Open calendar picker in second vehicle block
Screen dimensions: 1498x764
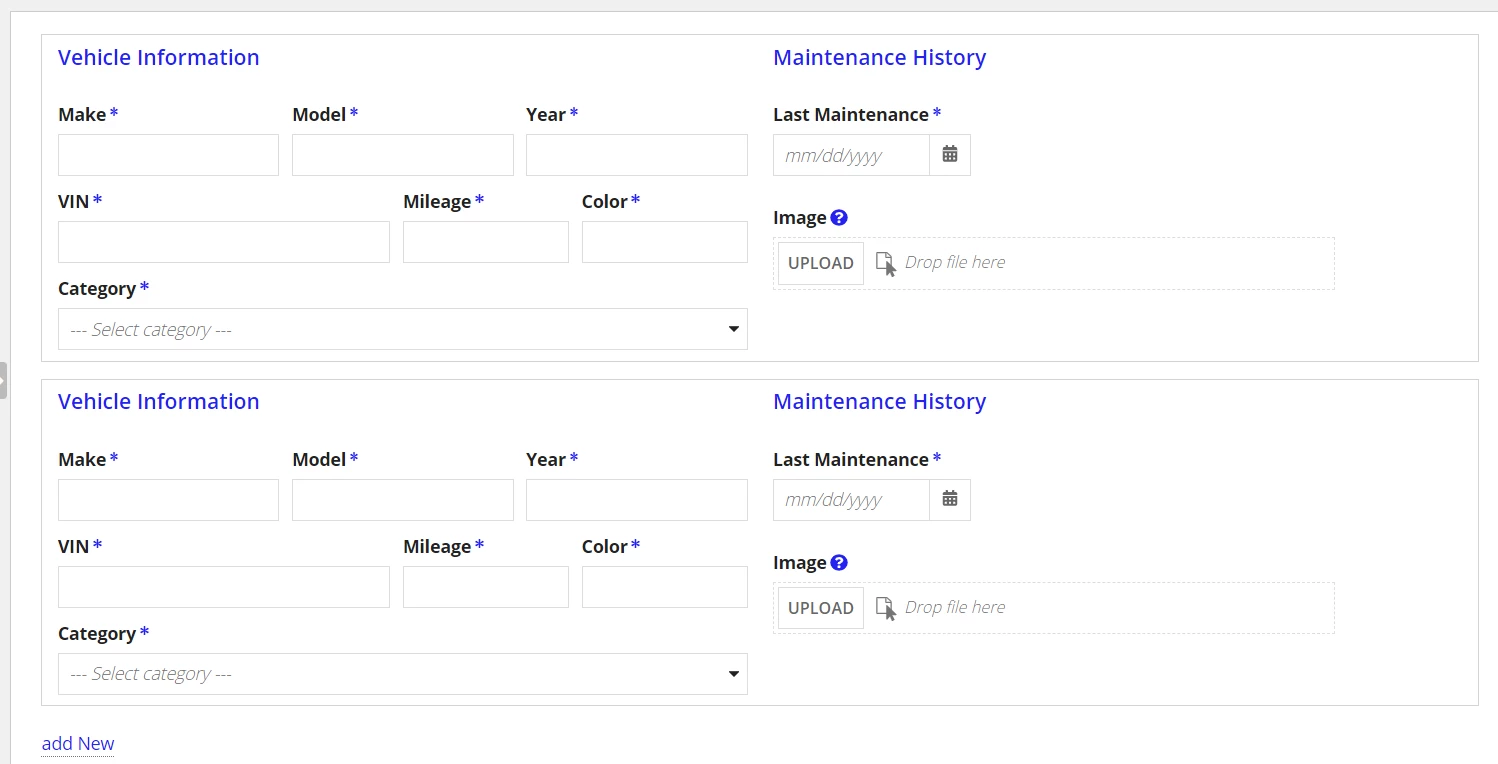pyautogui.click(x=950, y=500)
